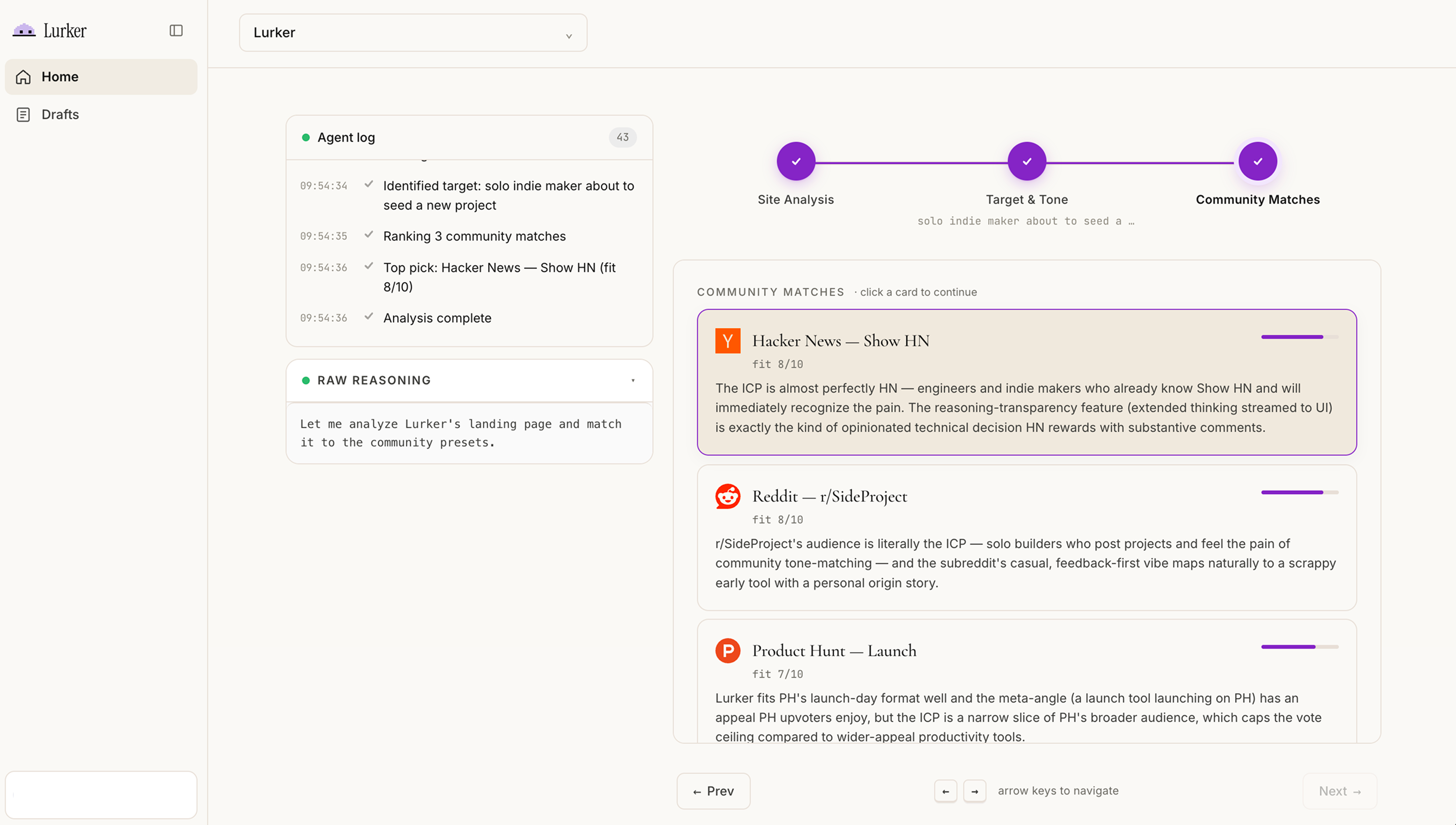Screen dimensions: 1456x825
Task: Click checkmark beside 'Identified target' log entry
Action: pyautogui.click(x=369, y=184)
